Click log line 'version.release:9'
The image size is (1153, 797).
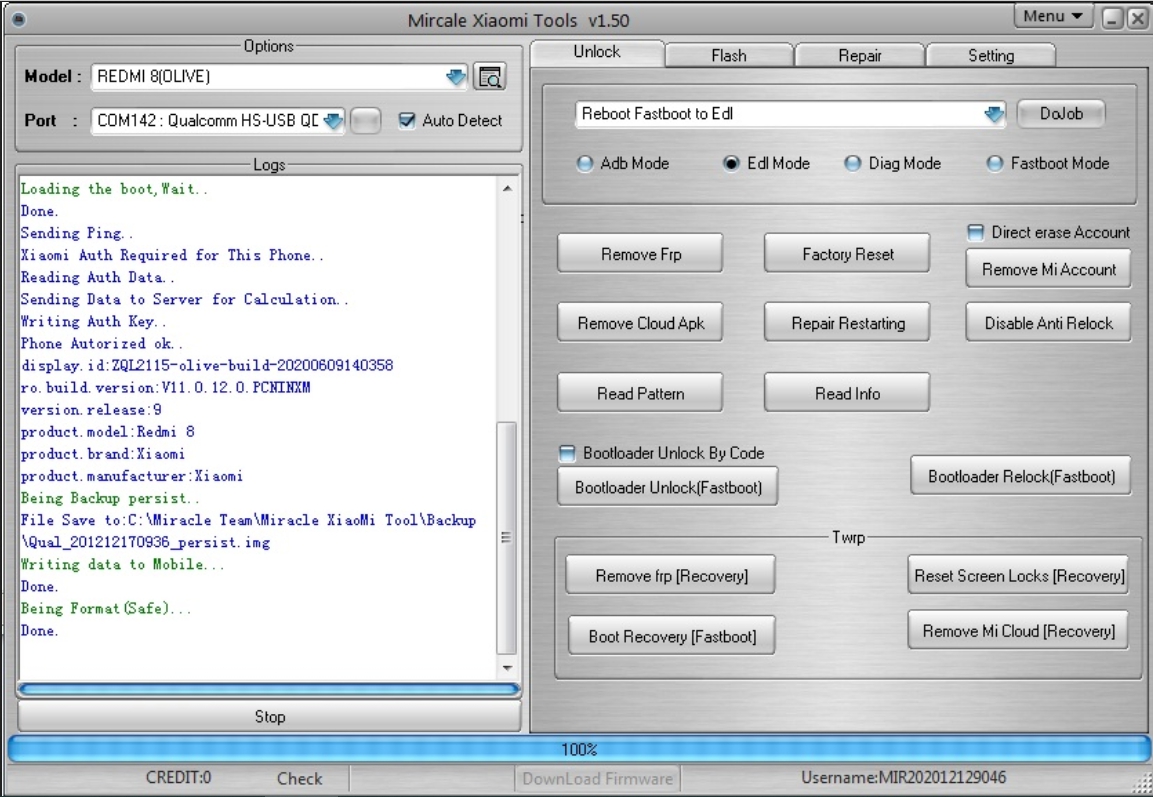click(x=91, y=410)
